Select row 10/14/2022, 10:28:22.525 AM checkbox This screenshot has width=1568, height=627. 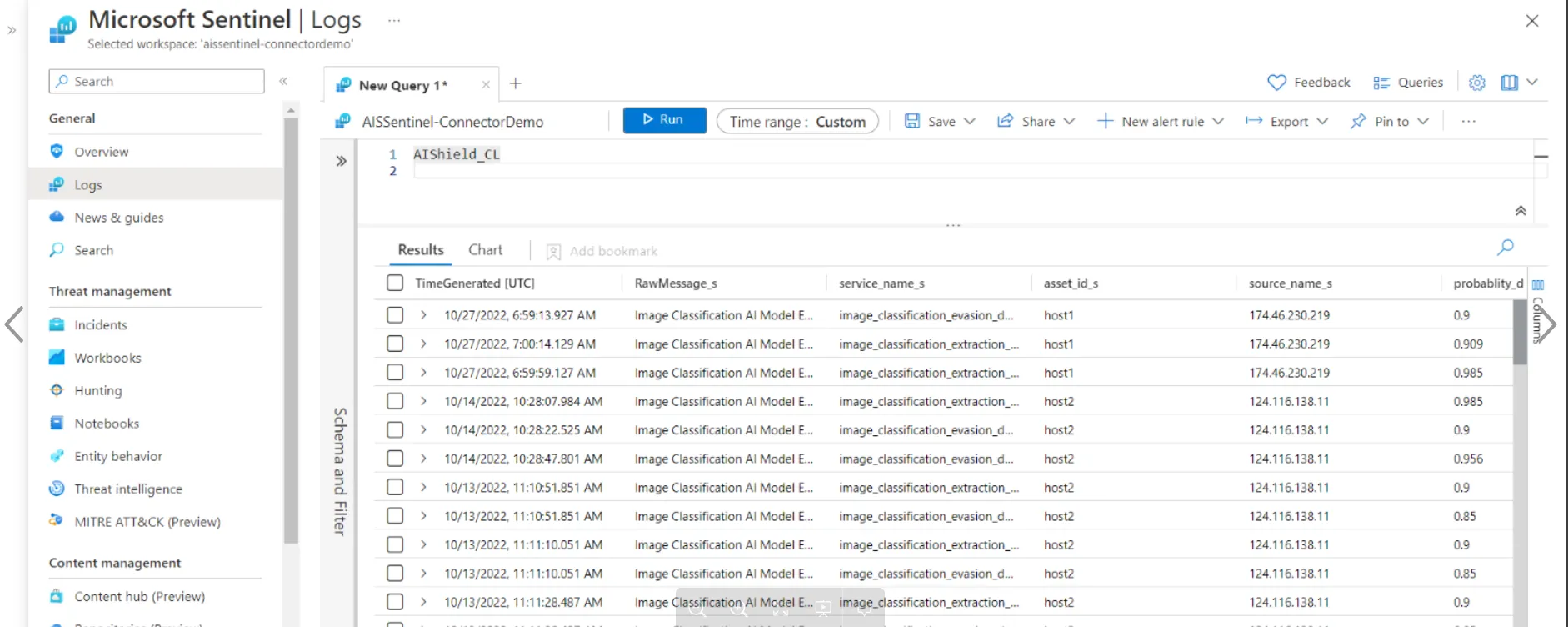point(395,430)
